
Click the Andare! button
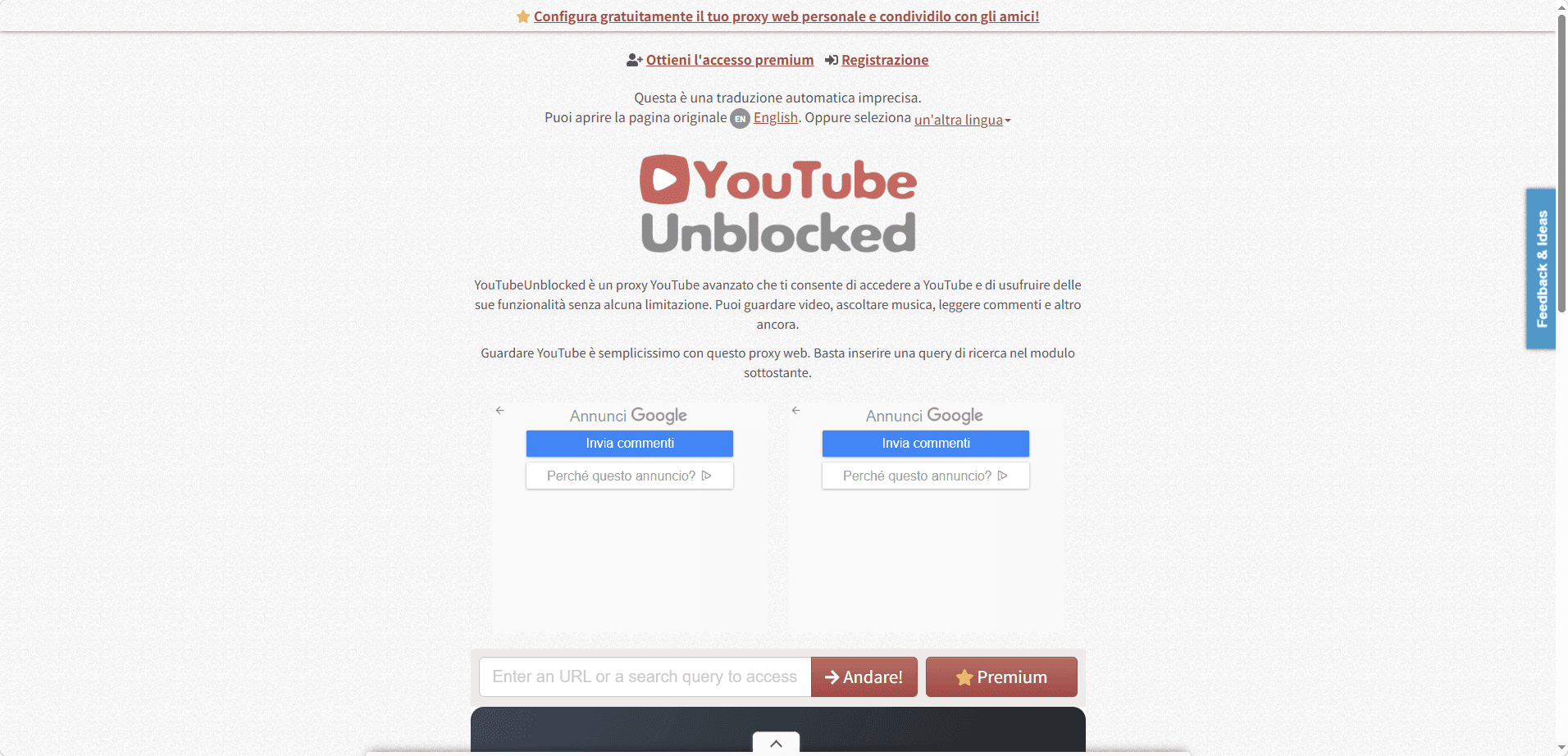[864, 677]
